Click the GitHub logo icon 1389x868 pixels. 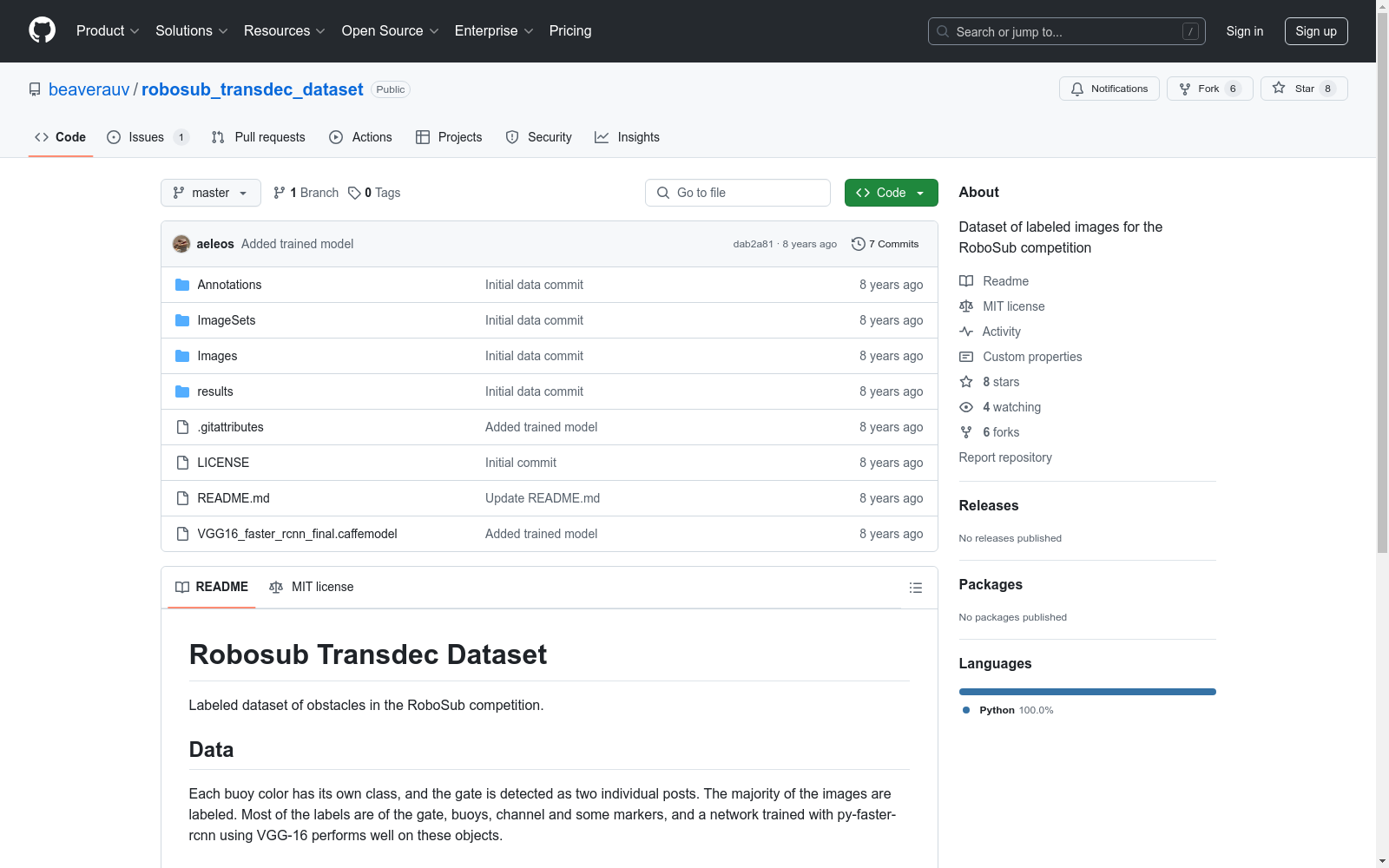[42, 30]
